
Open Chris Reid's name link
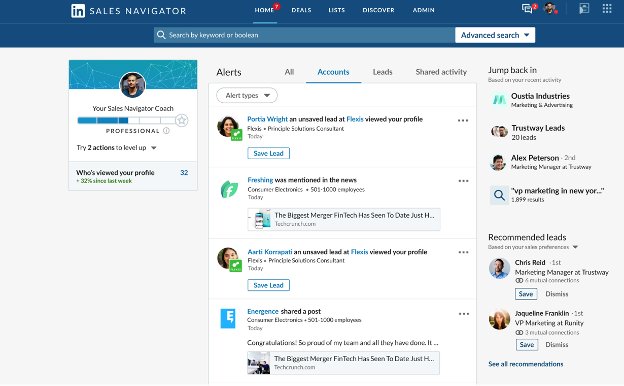click(x=530, y=263)
